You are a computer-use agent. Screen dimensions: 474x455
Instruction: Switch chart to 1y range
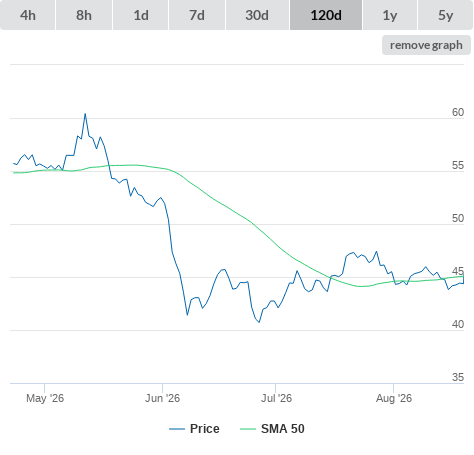(x=390, y=15)
